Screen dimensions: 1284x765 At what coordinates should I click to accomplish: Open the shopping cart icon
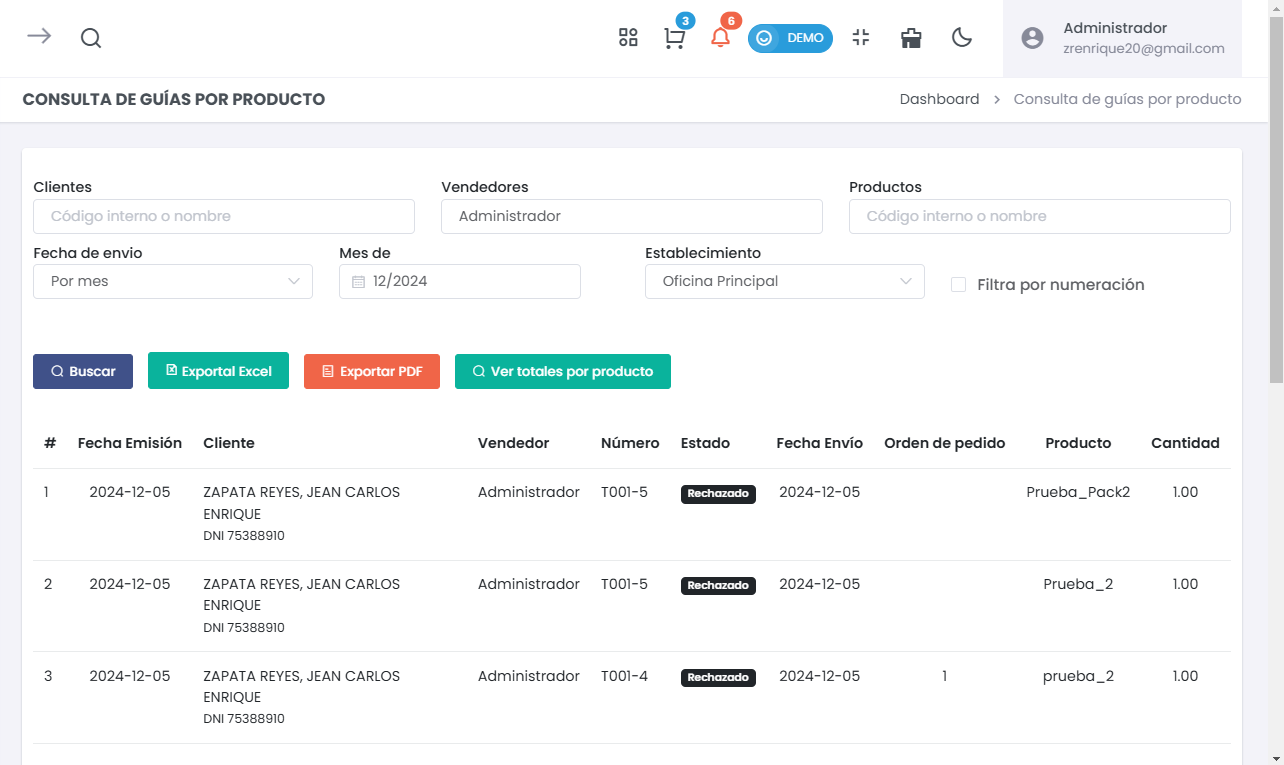click(x=675, y=39)
